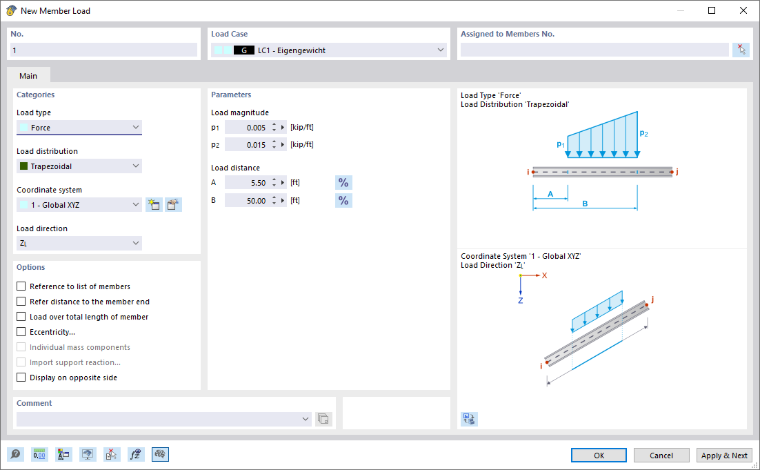Close the New Member Load dialog
The height and width of the screenshot is (470, 760).
pyautogui.click(x=743, y=11)
